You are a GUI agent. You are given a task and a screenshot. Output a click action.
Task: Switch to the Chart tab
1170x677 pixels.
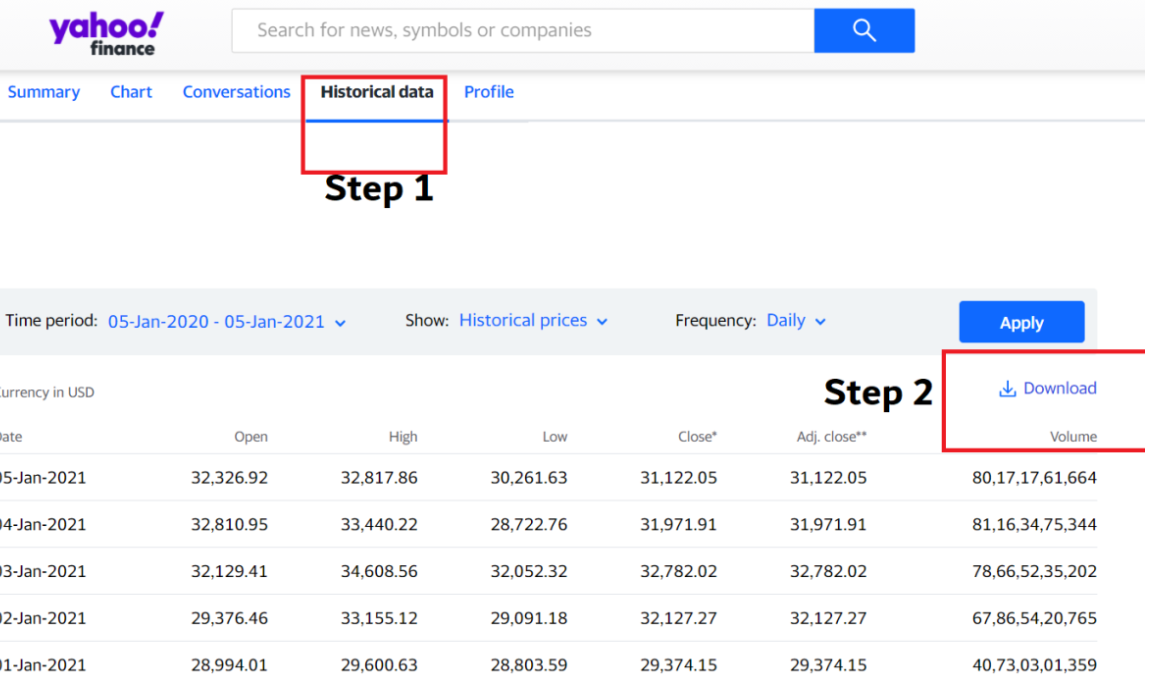coord(131,92)
